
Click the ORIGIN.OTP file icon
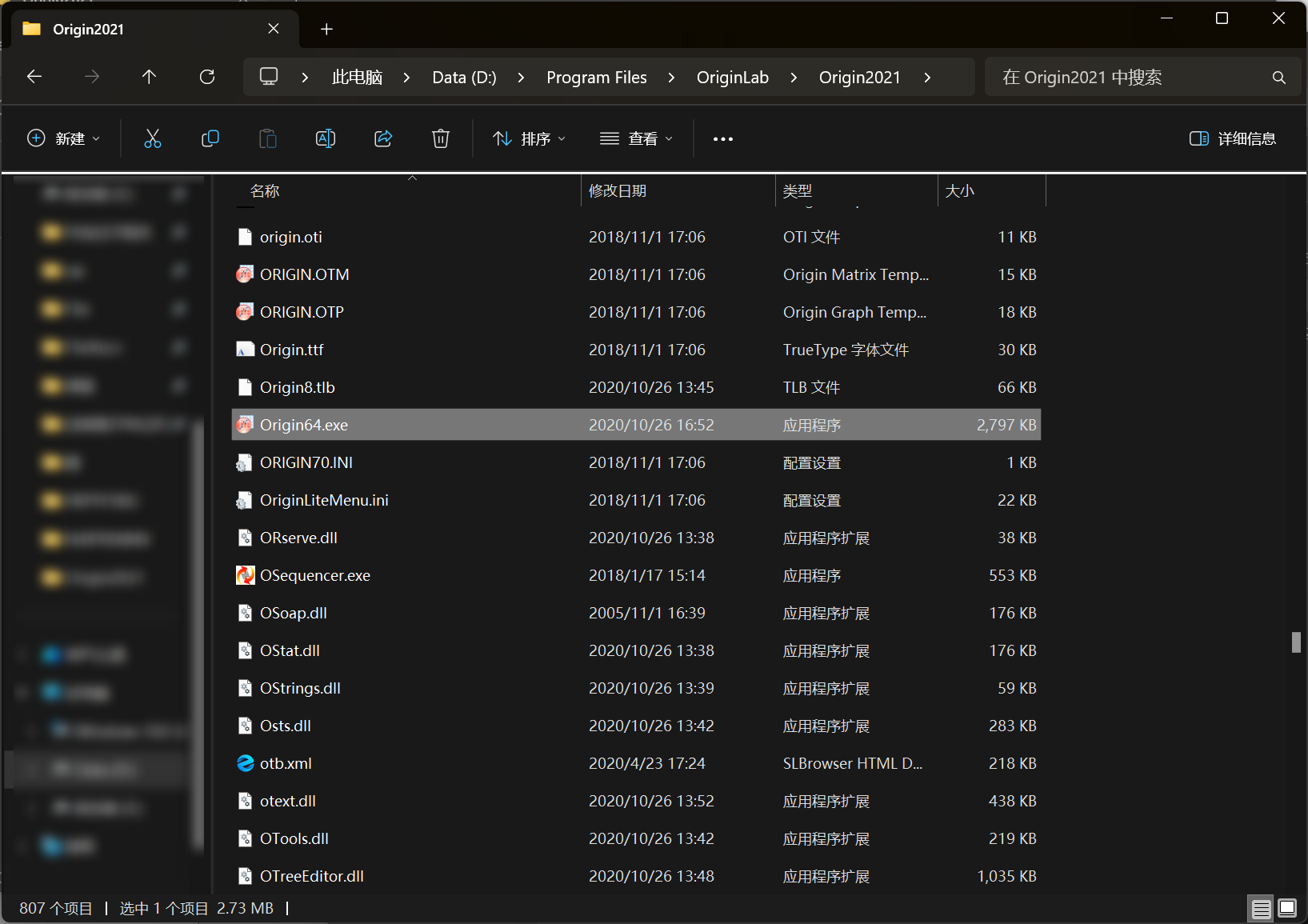coord(245,312)
